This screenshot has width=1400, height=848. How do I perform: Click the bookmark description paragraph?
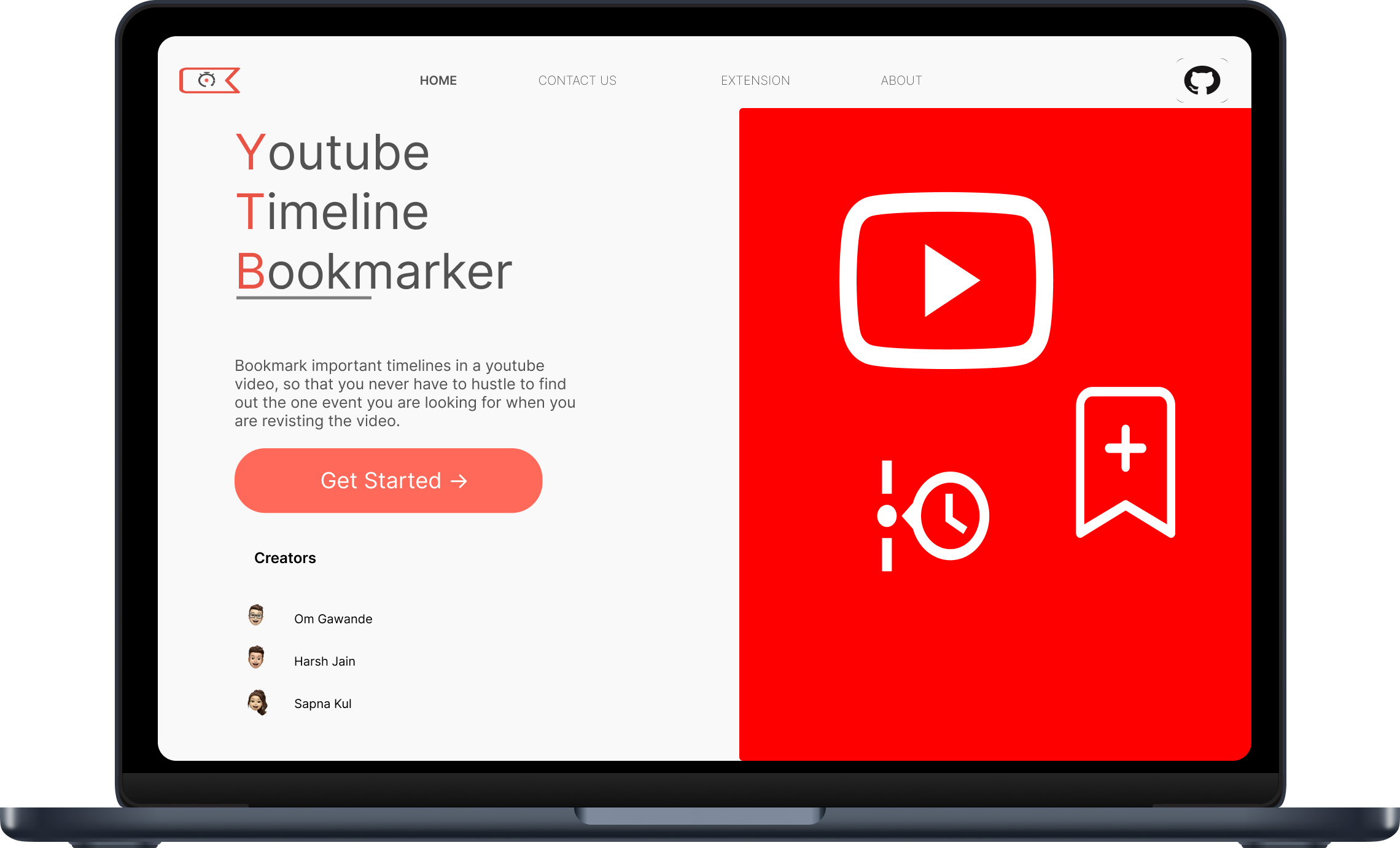(405, 393)
